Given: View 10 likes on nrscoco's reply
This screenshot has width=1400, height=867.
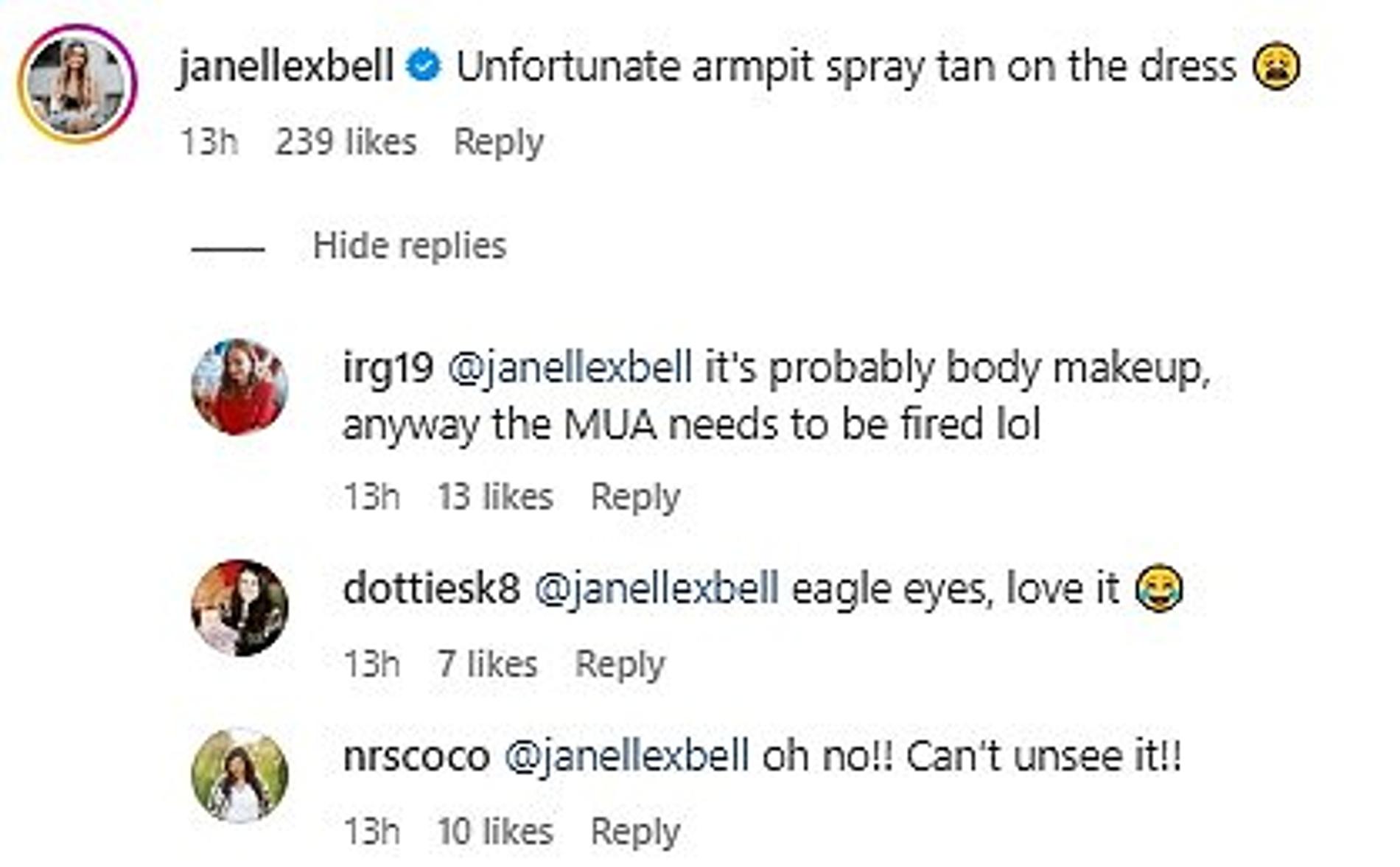Looking at the screenshot, I should tap(494, 832).
